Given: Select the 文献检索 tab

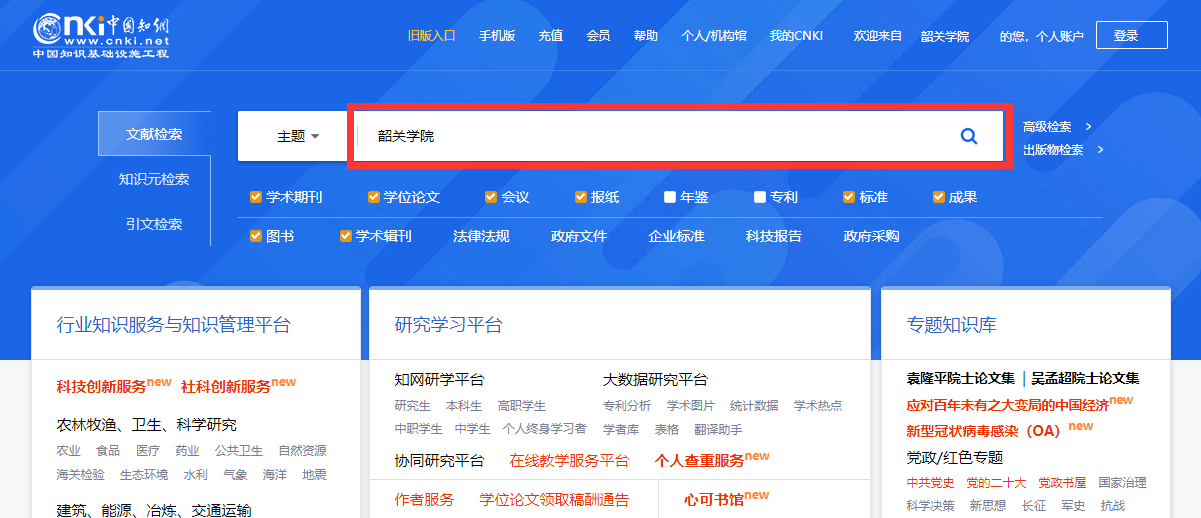Looking at the screenshot, I should click(154, 134).
